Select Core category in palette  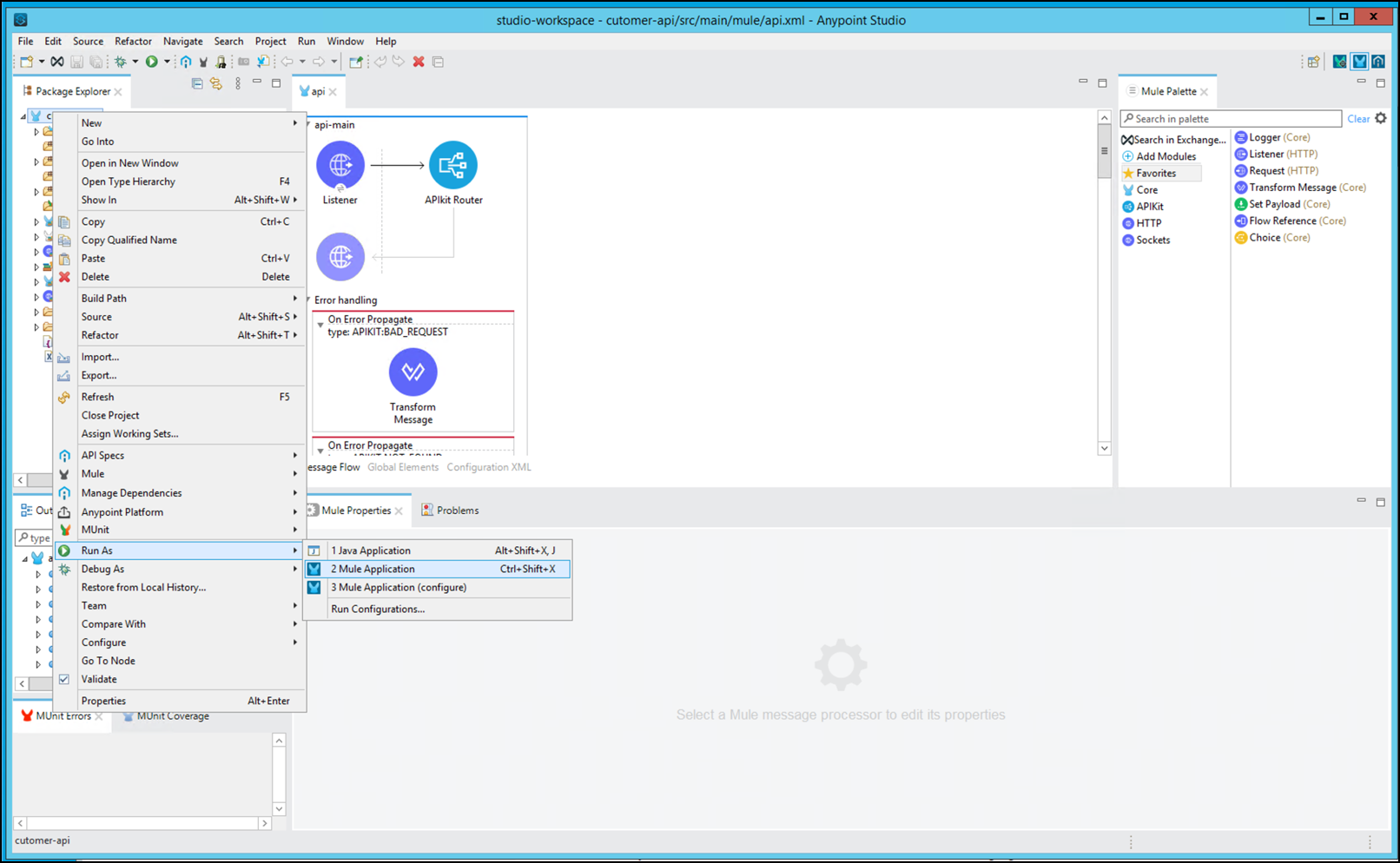(1140, 189)
